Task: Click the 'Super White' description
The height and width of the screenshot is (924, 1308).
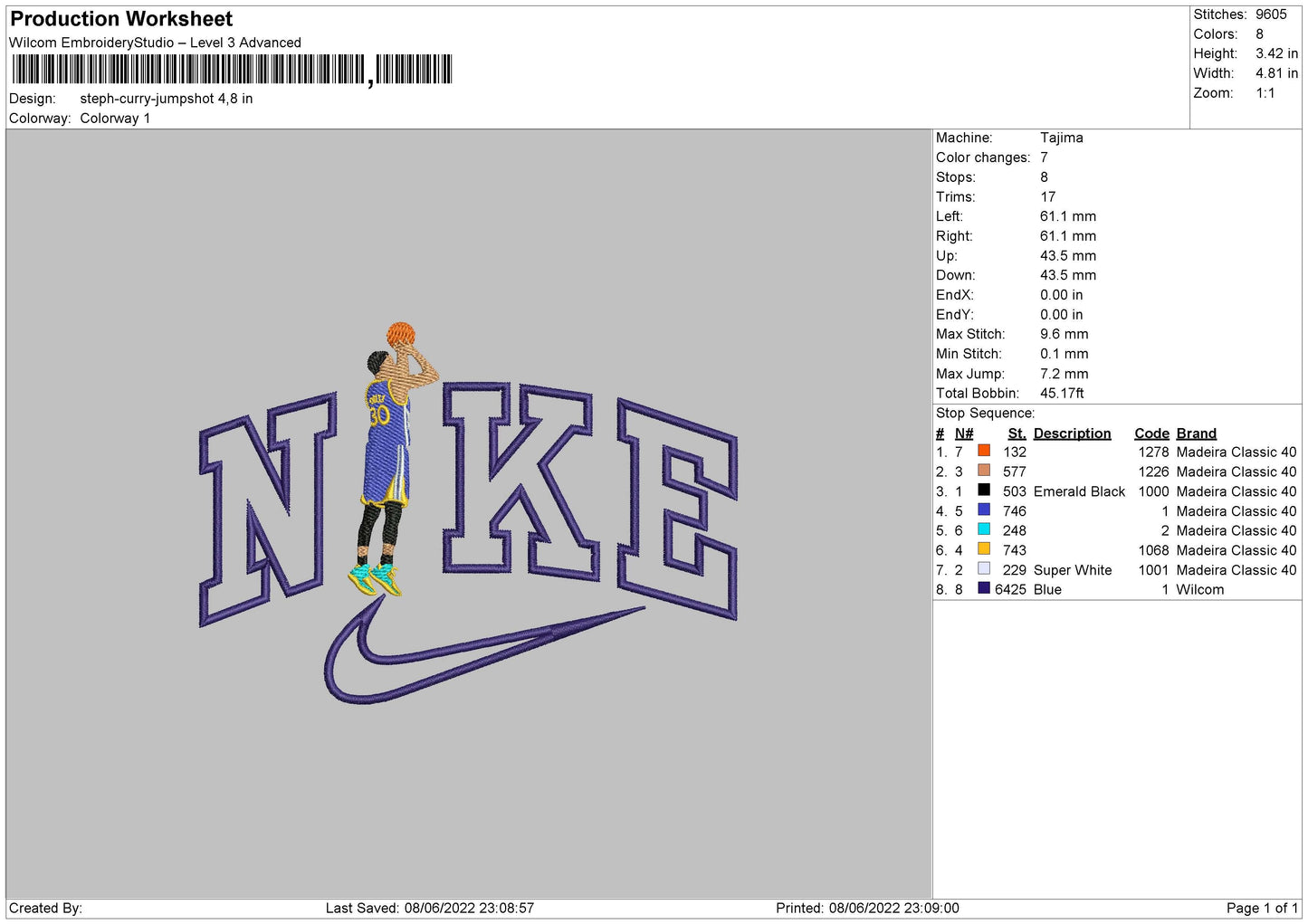Action: 1073,570
